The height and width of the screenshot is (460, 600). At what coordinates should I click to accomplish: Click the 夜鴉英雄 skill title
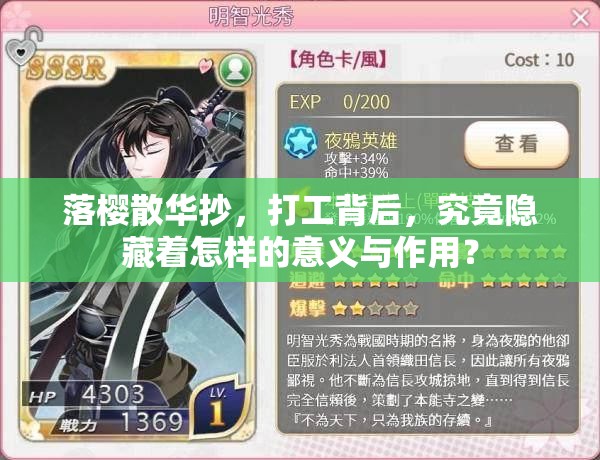361,140
